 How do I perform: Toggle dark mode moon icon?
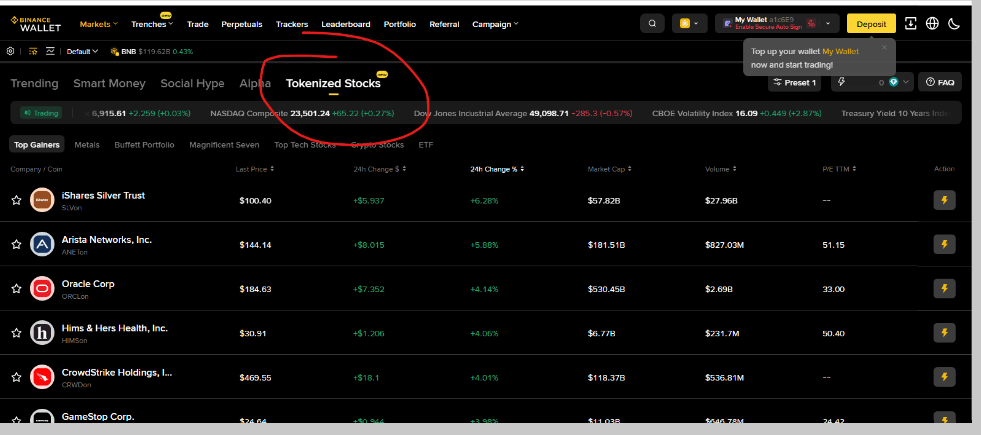click(953, 24)
